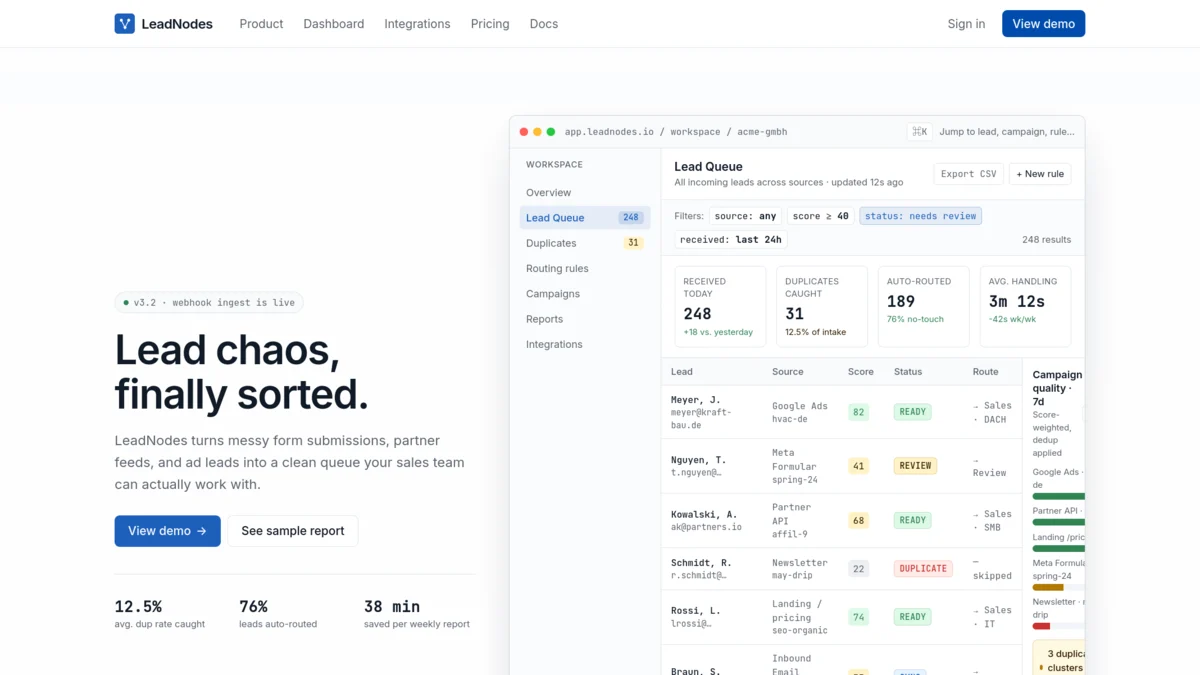Select lead Meyer, J.
The height and width of the screenshot is (675, 1200).
(x=696, y=399)
